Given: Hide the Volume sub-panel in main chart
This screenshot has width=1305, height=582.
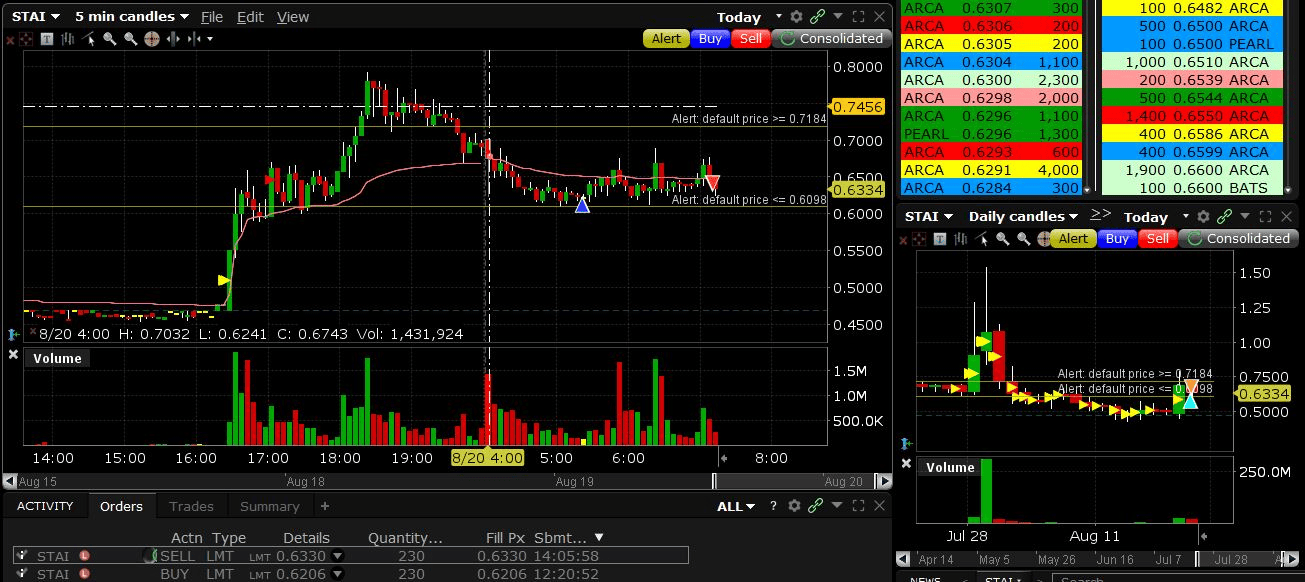Looking at the screenshot, I should (x=13, y=355).
